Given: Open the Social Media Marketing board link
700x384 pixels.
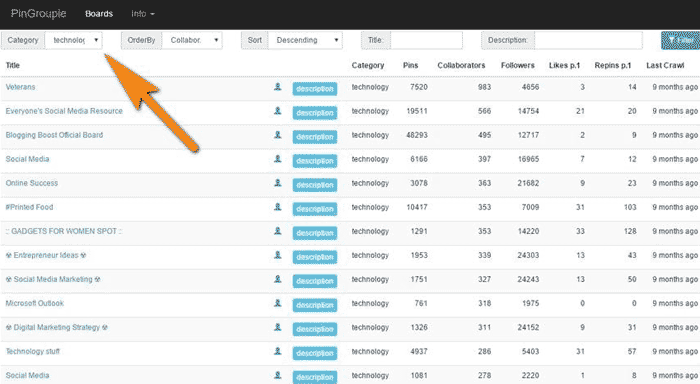Looking at the screenshot, I should point(53,279).
